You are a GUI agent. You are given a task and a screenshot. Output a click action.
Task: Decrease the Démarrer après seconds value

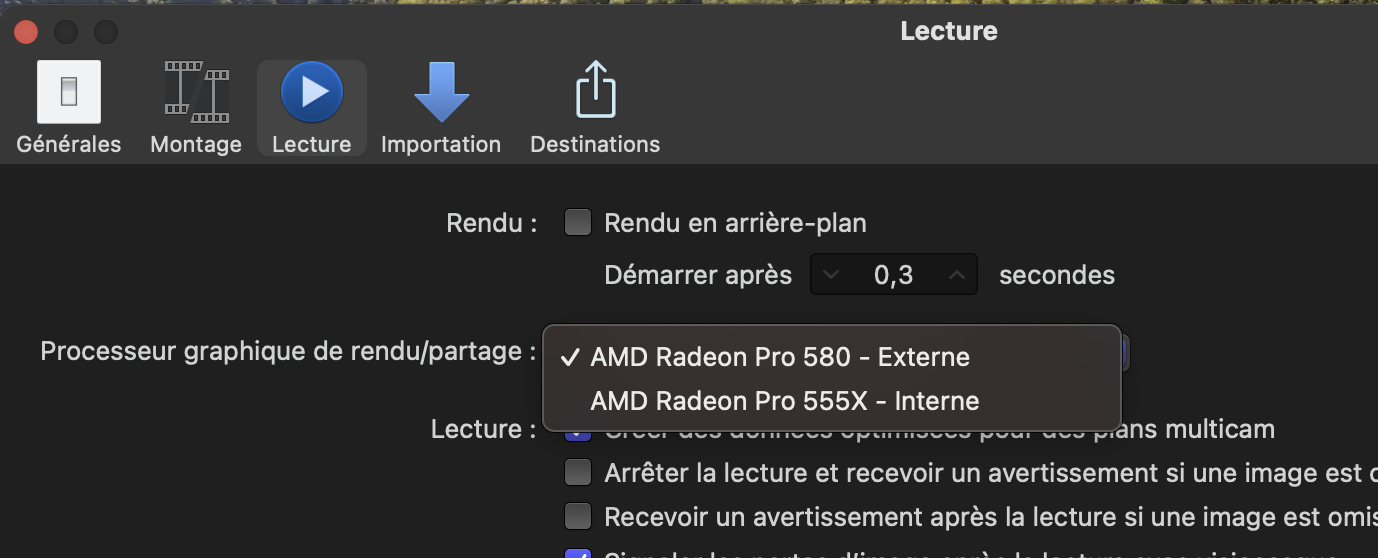[x=831, y=275]
